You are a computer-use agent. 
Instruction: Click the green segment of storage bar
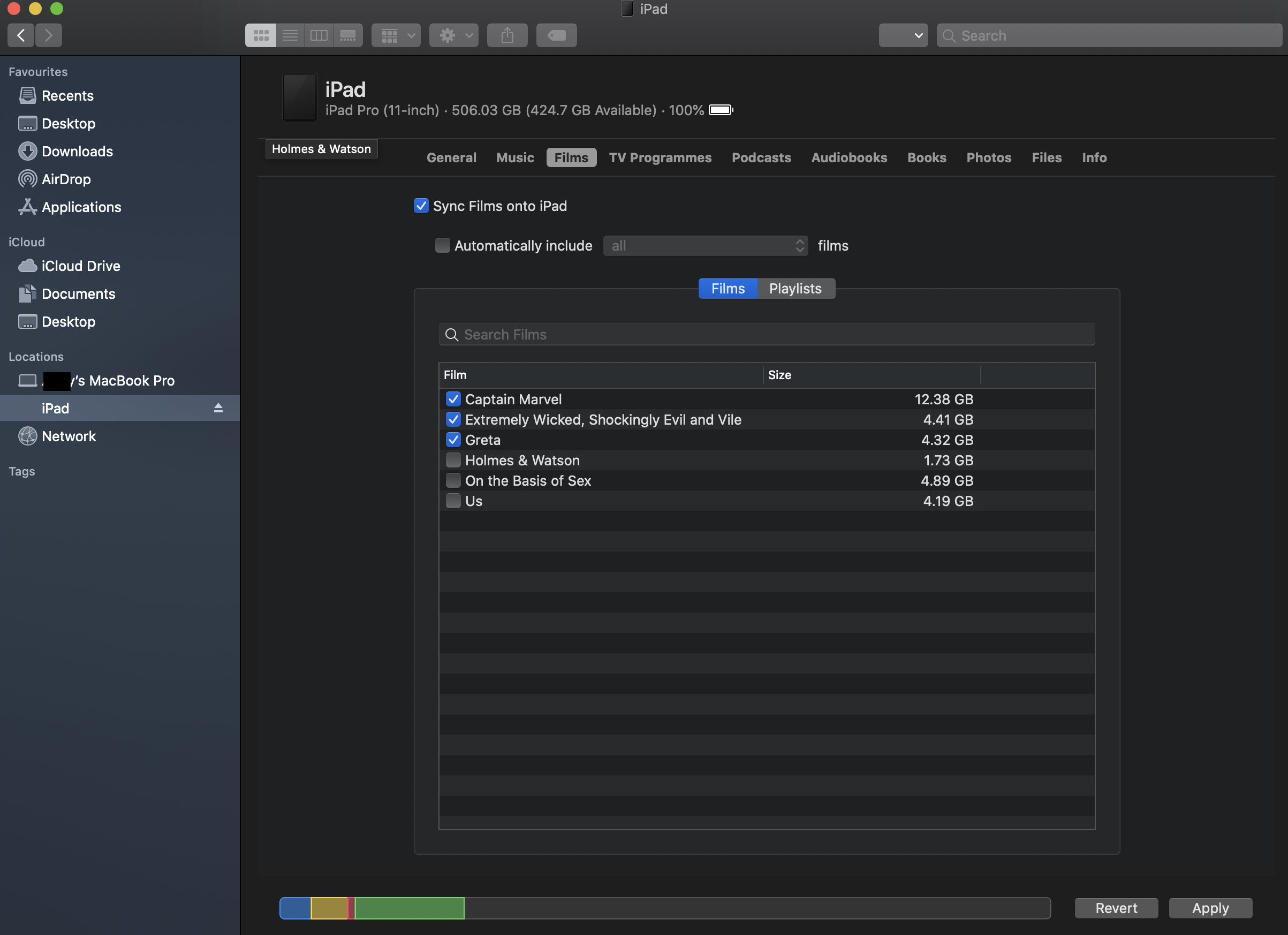point(409,908)
